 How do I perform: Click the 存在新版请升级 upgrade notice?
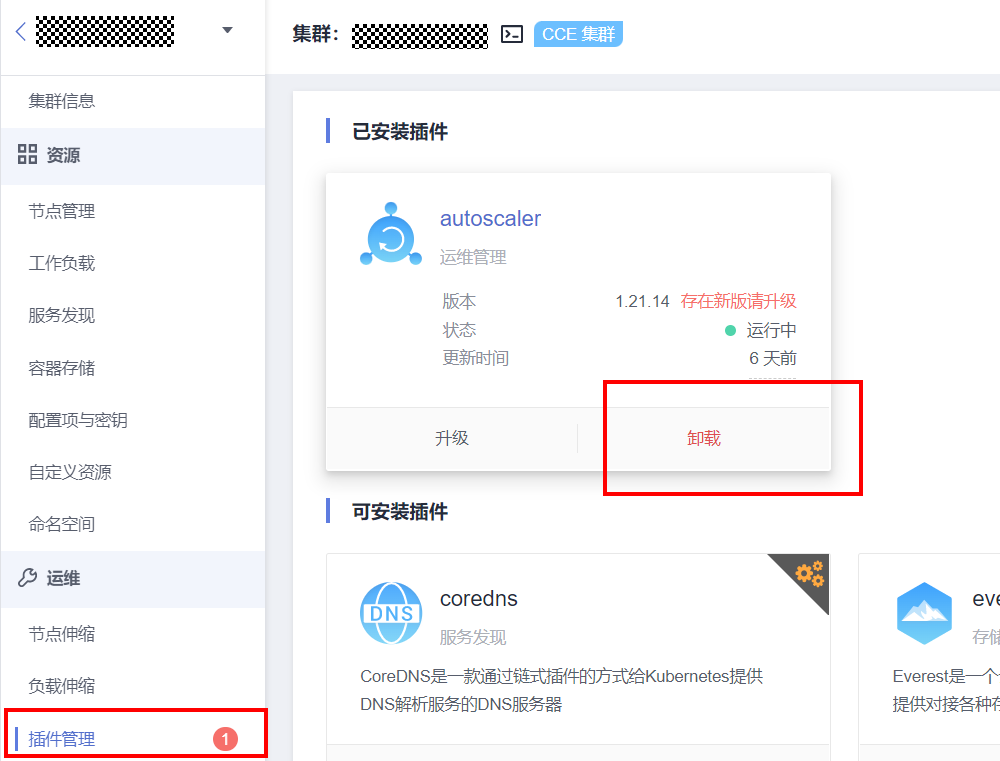tap(739, 301)
